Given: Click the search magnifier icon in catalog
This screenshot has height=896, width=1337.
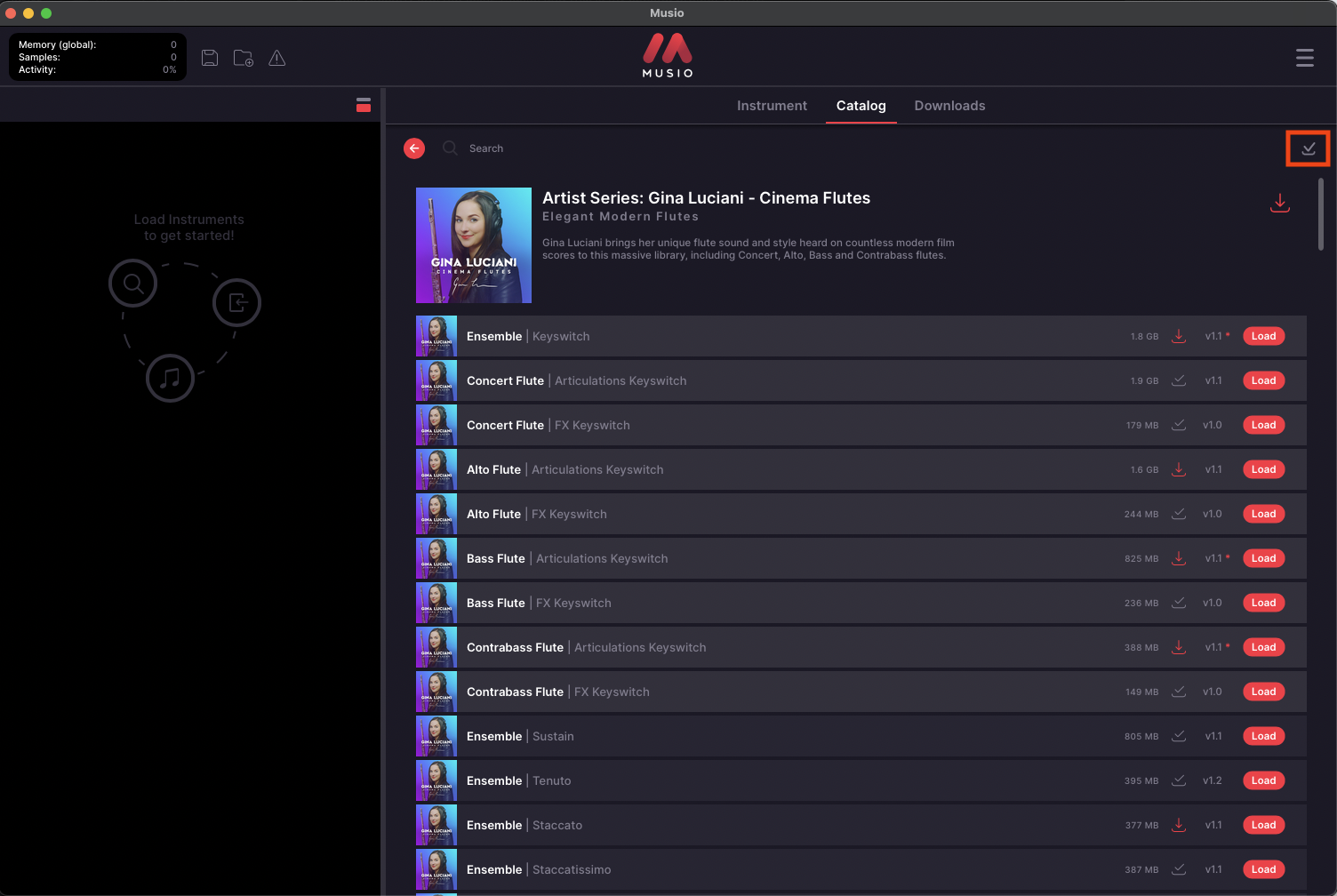Looking at the screenshot, I should click(451, 148).
